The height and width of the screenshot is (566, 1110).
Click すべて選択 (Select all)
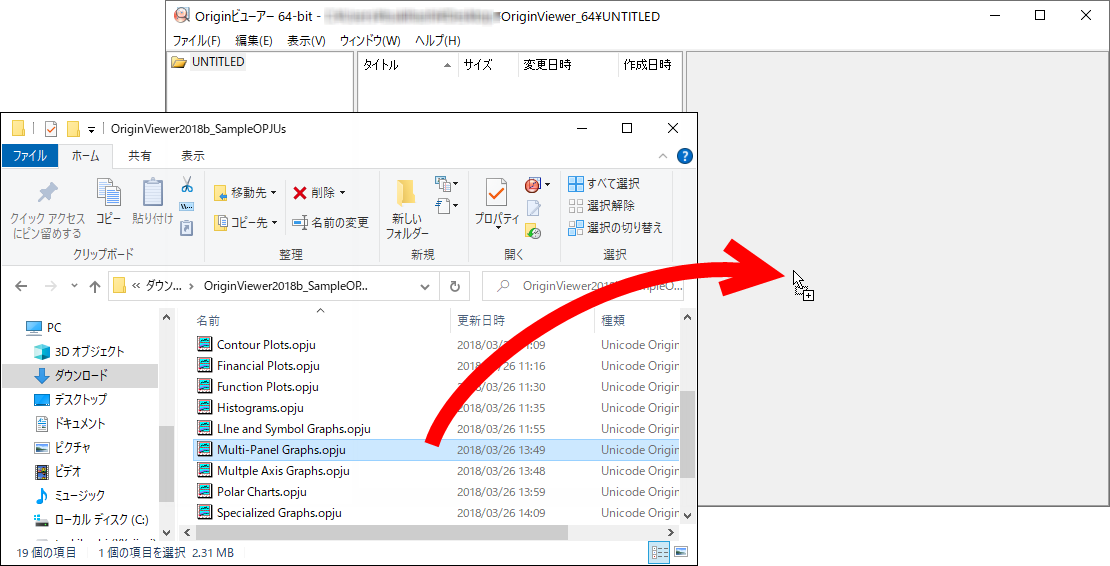pos(604,184)
